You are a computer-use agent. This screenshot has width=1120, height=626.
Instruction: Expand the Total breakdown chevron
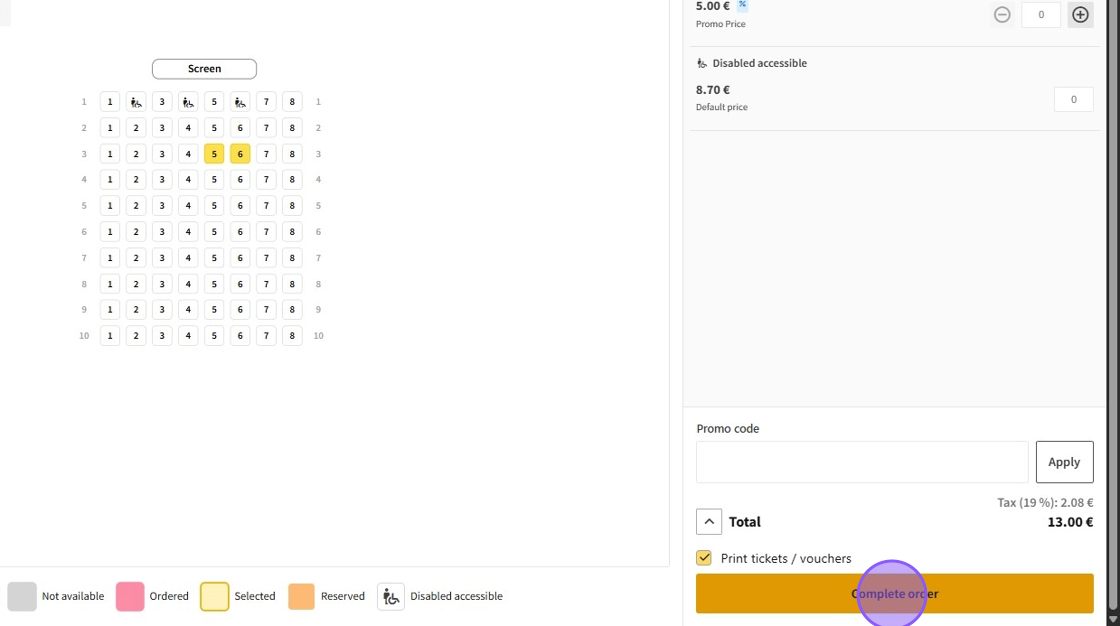[x=709, y=522]
